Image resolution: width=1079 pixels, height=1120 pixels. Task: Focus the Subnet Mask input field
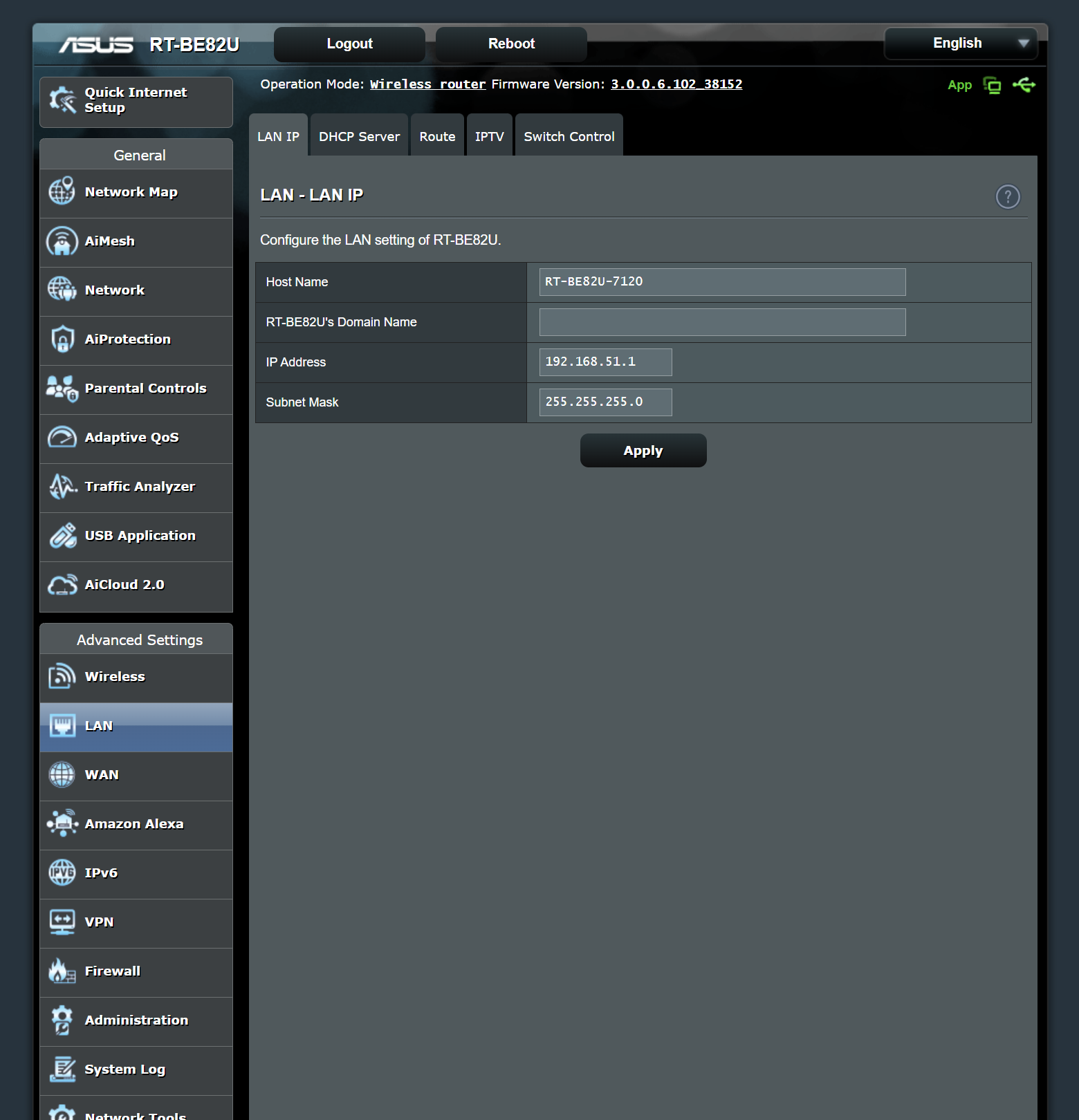(x=605, y=402)
